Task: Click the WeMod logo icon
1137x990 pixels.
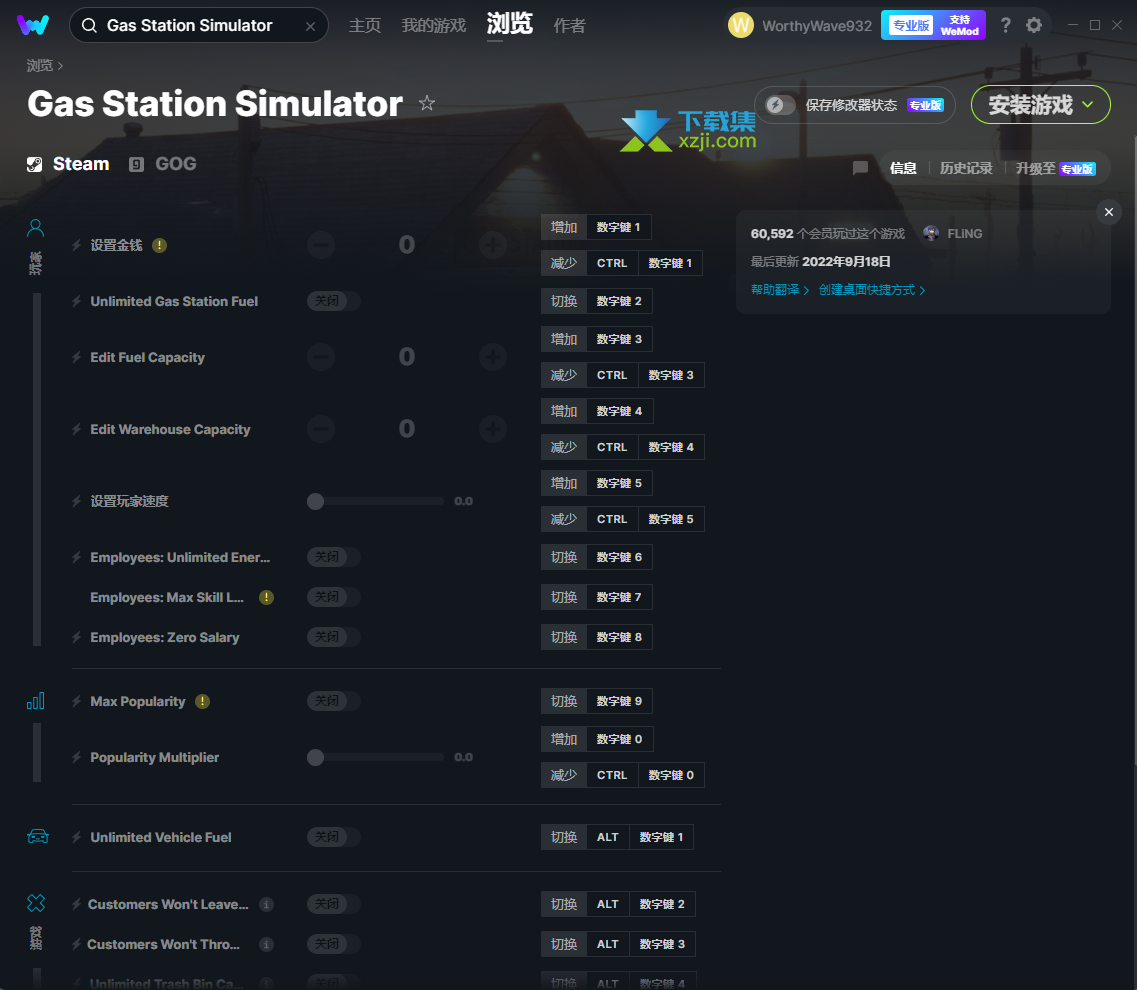Action: point(33,25)
